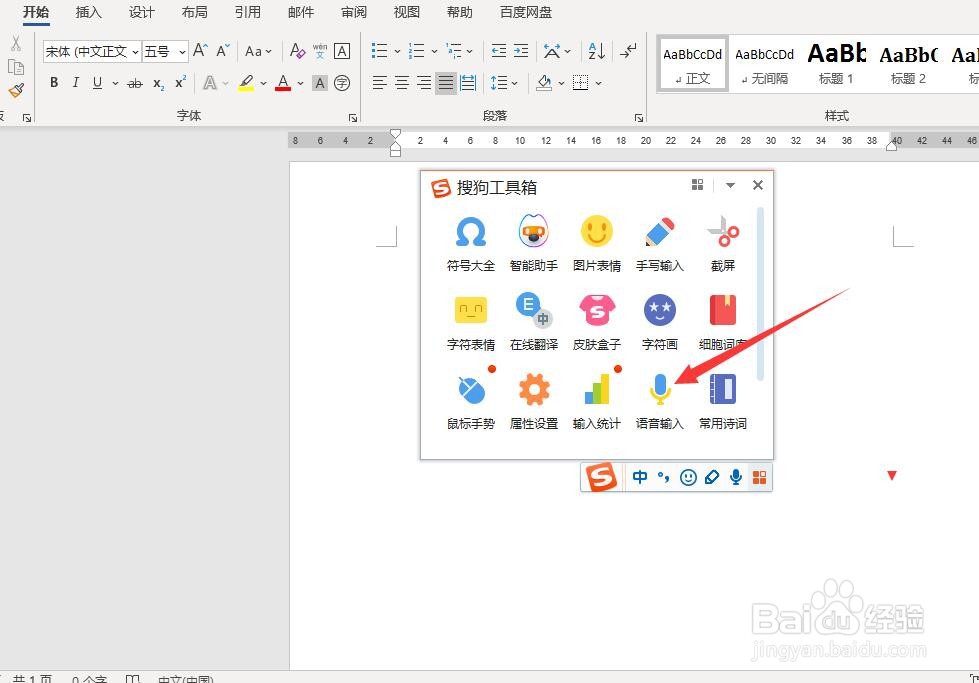Toggle justify alignment button
The height and width of the screenshot is (683, 979).
[446, 83]
